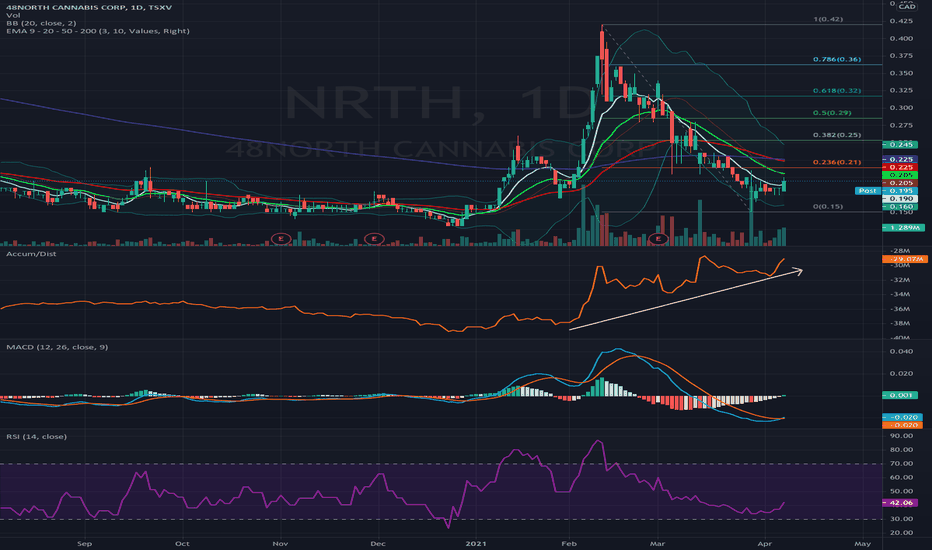932x550 pixels.
Task: Click the orange -0.020 MACD signal tag
Action: [902, 425]
